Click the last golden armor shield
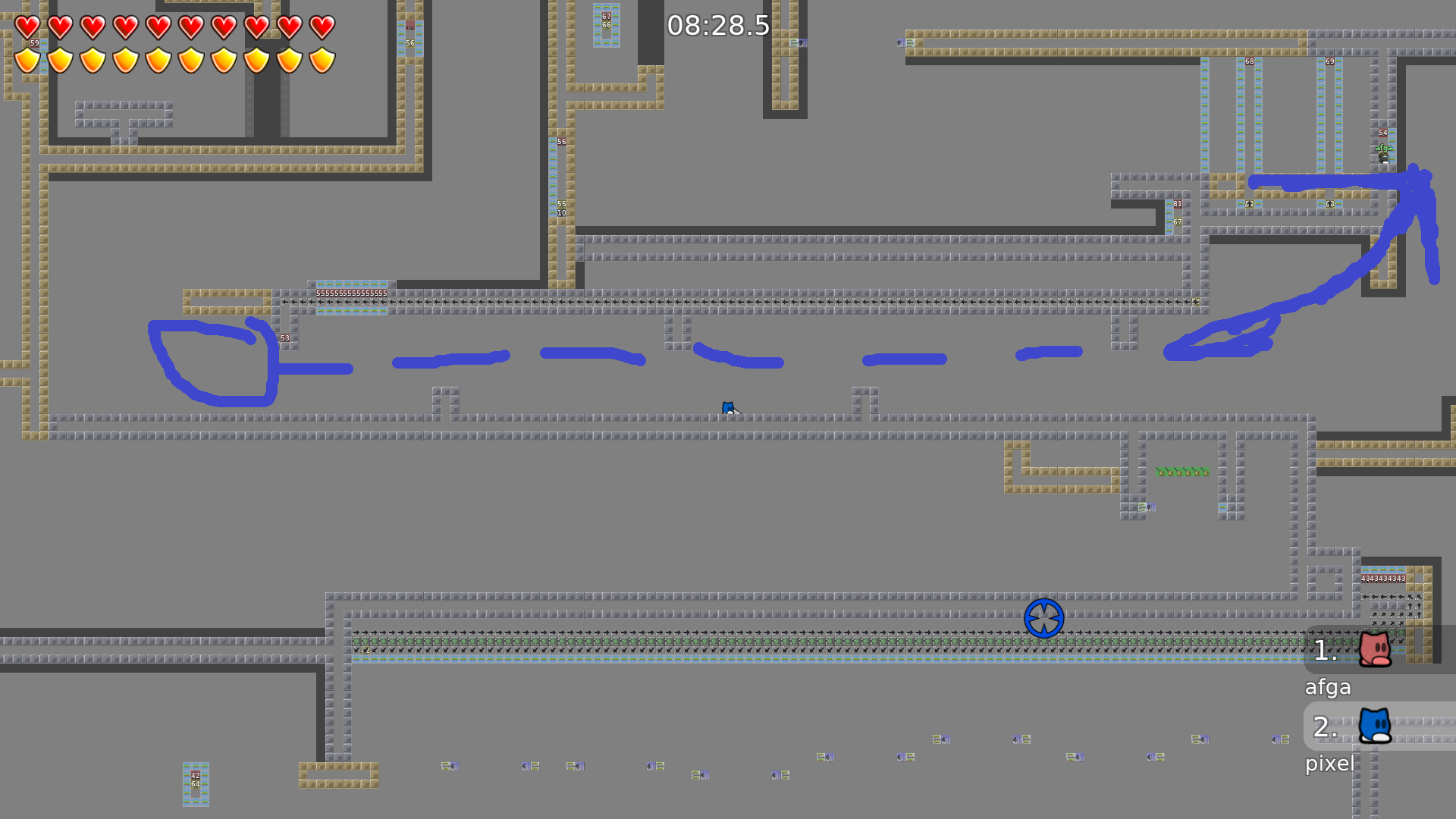1456x819 pixels. point(322,60)
